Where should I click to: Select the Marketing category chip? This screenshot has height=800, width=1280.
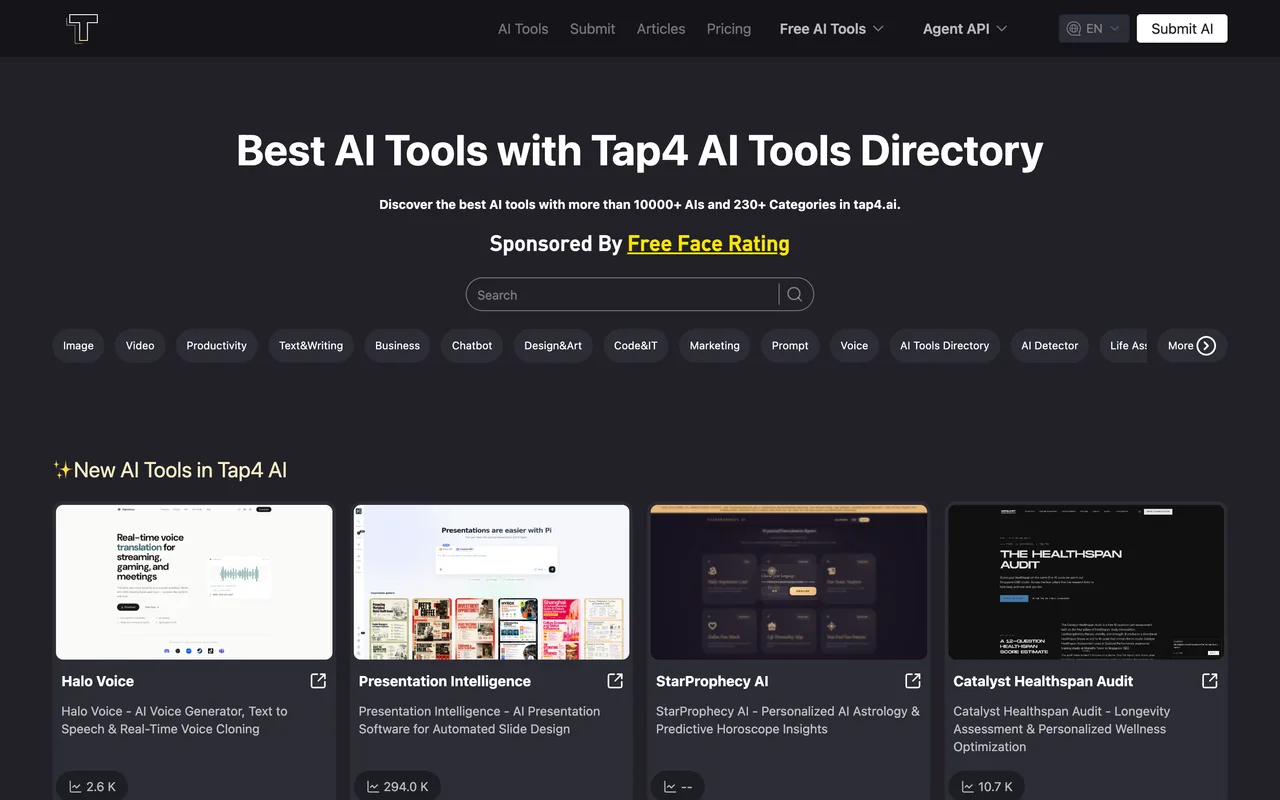[715, 346]
